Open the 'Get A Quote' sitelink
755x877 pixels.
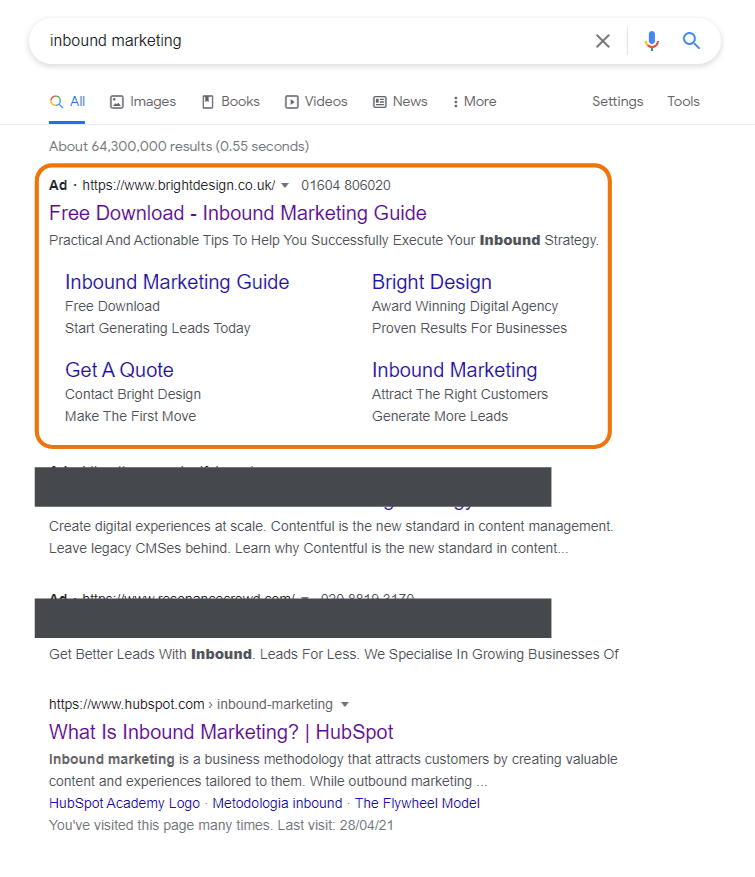tap(119, 370)
